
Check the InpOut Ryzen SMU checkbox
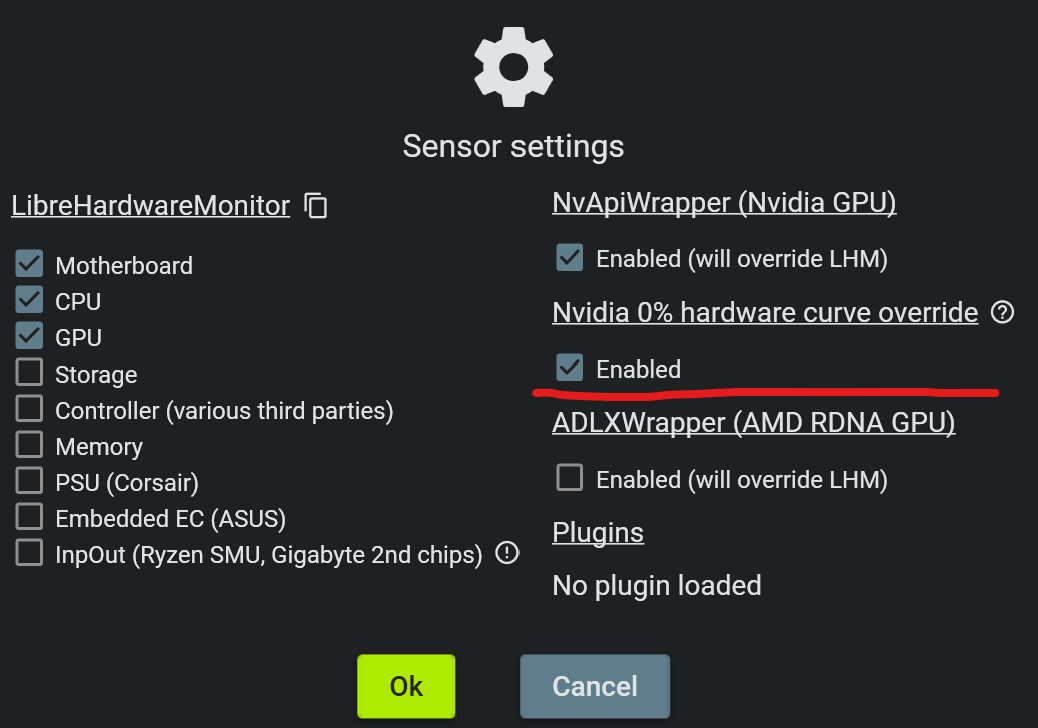29,553
